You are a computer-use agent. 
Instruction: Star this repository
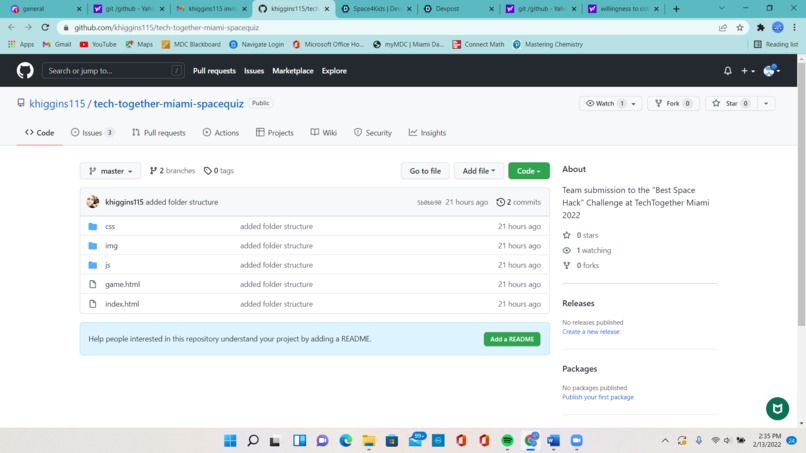(x=730, y=103)
